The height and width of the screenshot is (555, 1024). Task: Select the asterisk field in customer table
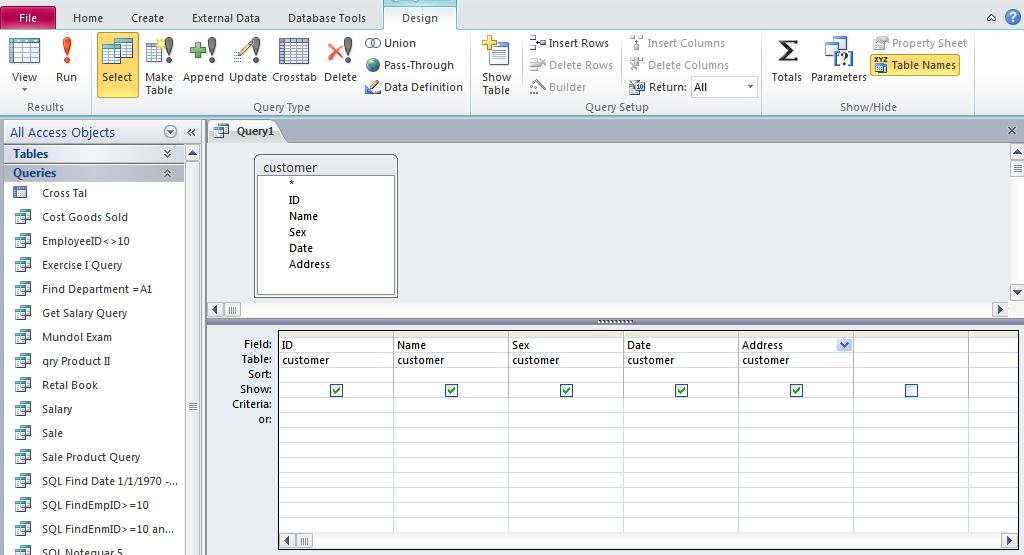[x=291, y=184]
